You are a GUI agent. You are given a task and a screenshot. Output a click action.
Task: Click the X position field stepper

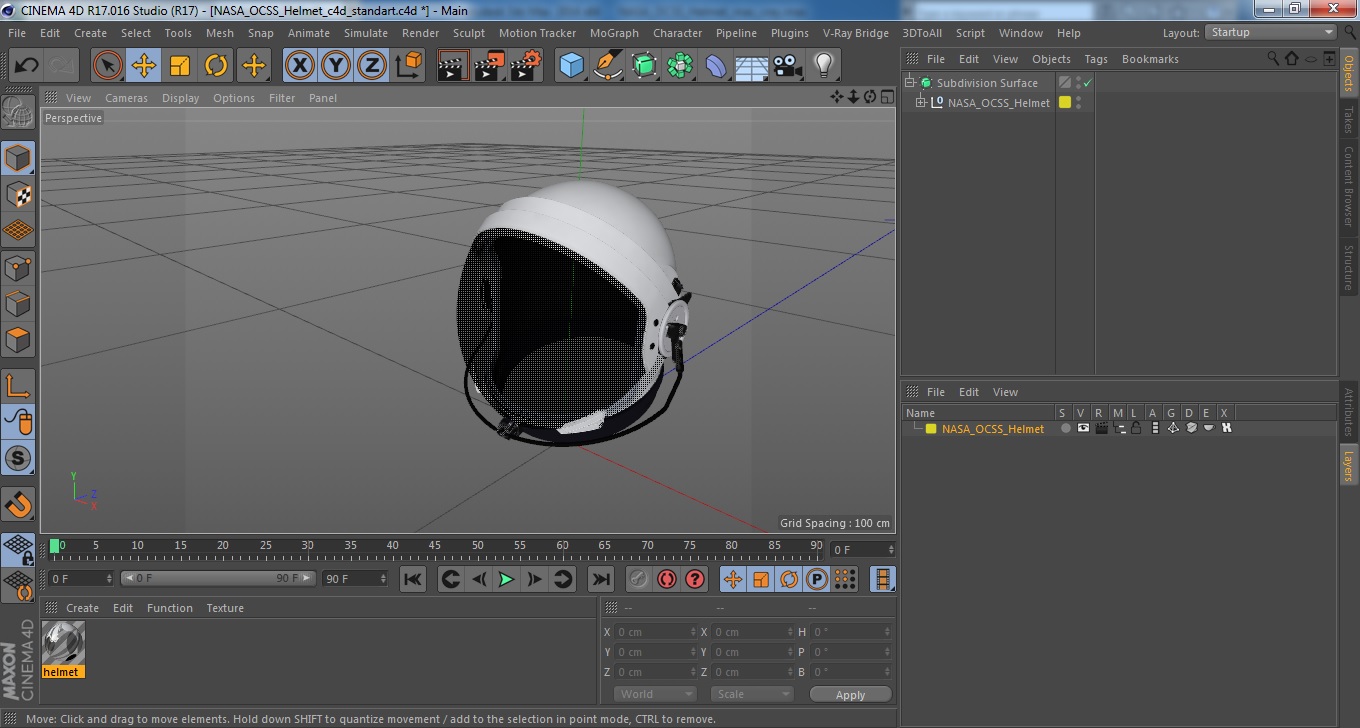[x=694, y=632]
